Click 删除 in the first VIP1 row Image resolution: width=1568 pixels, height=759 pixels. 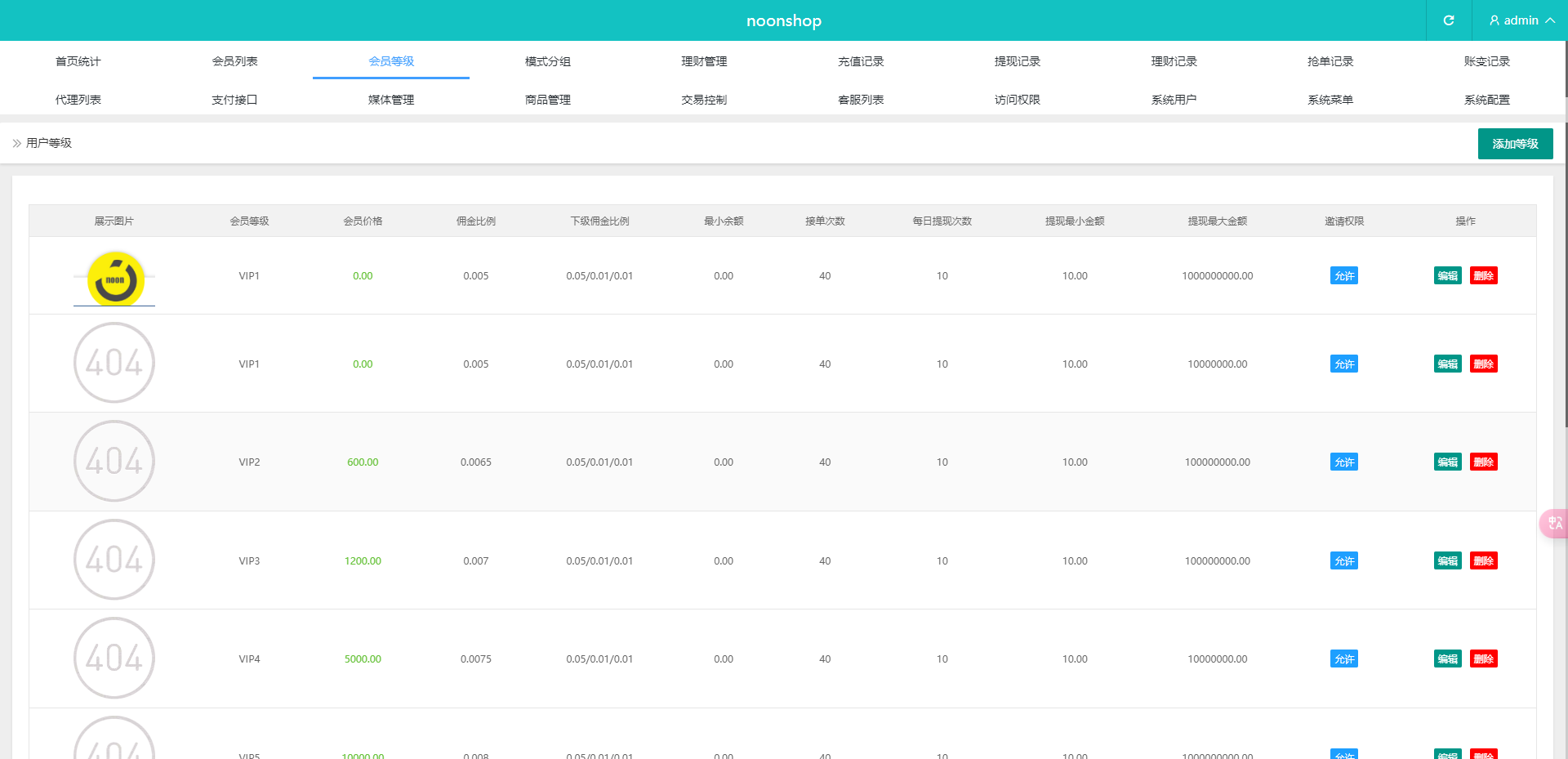[x=1484, y=275]
